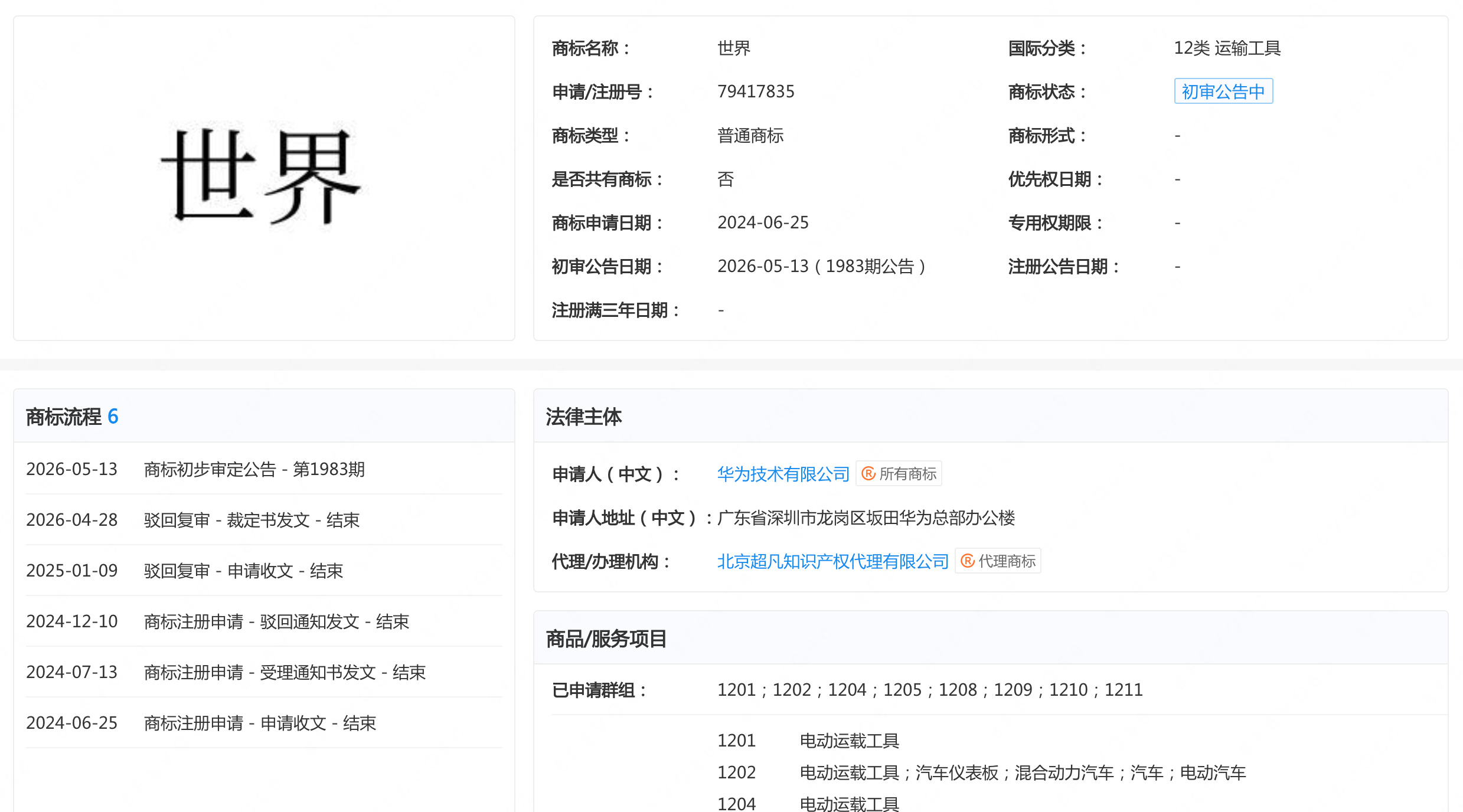This screenshot has width=1463, height=812.
Task: Click the date 2026-04-28 in the flow list
Action: tap(71, 520)
